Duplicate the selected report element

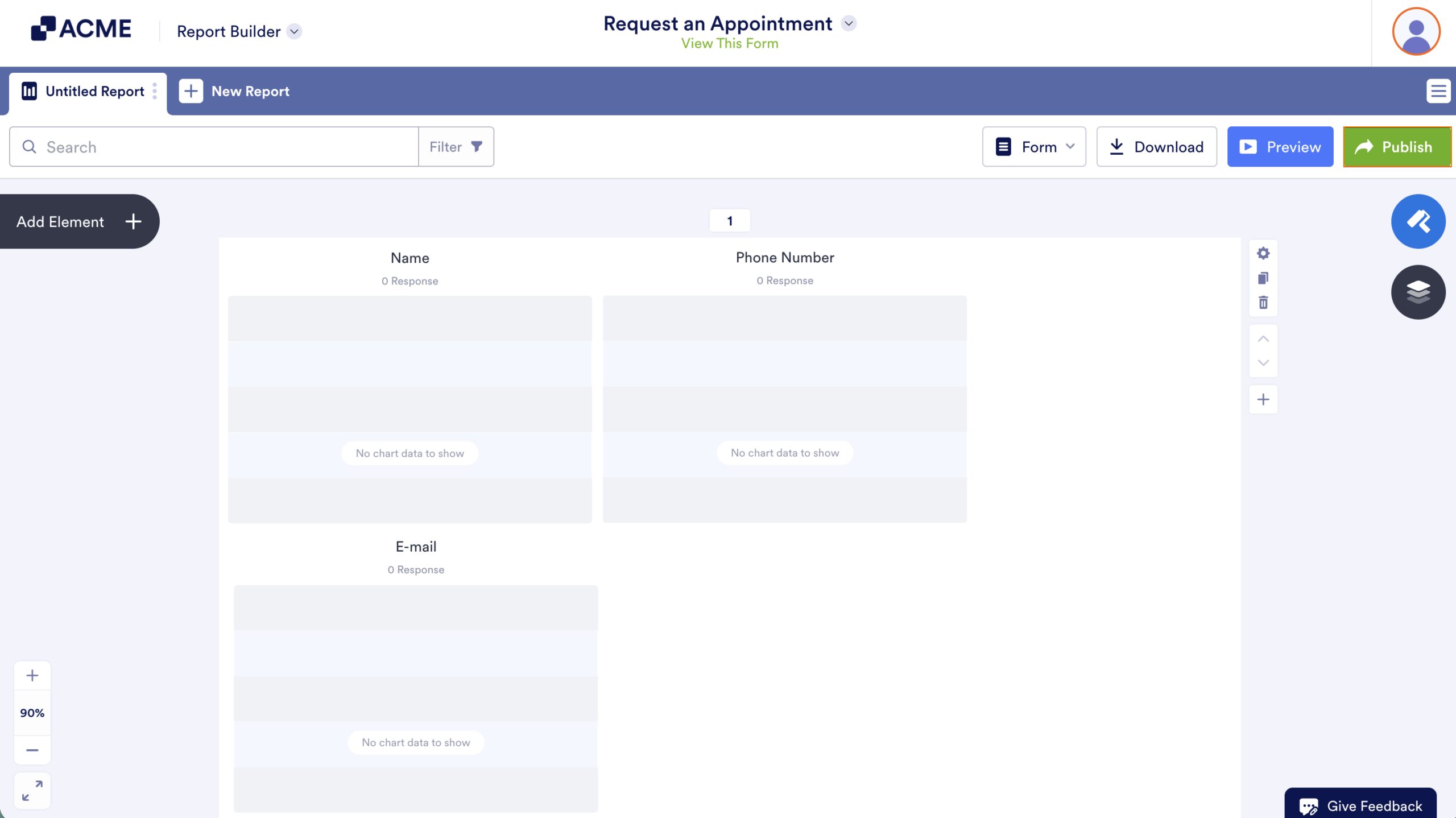click(1263, 278)
